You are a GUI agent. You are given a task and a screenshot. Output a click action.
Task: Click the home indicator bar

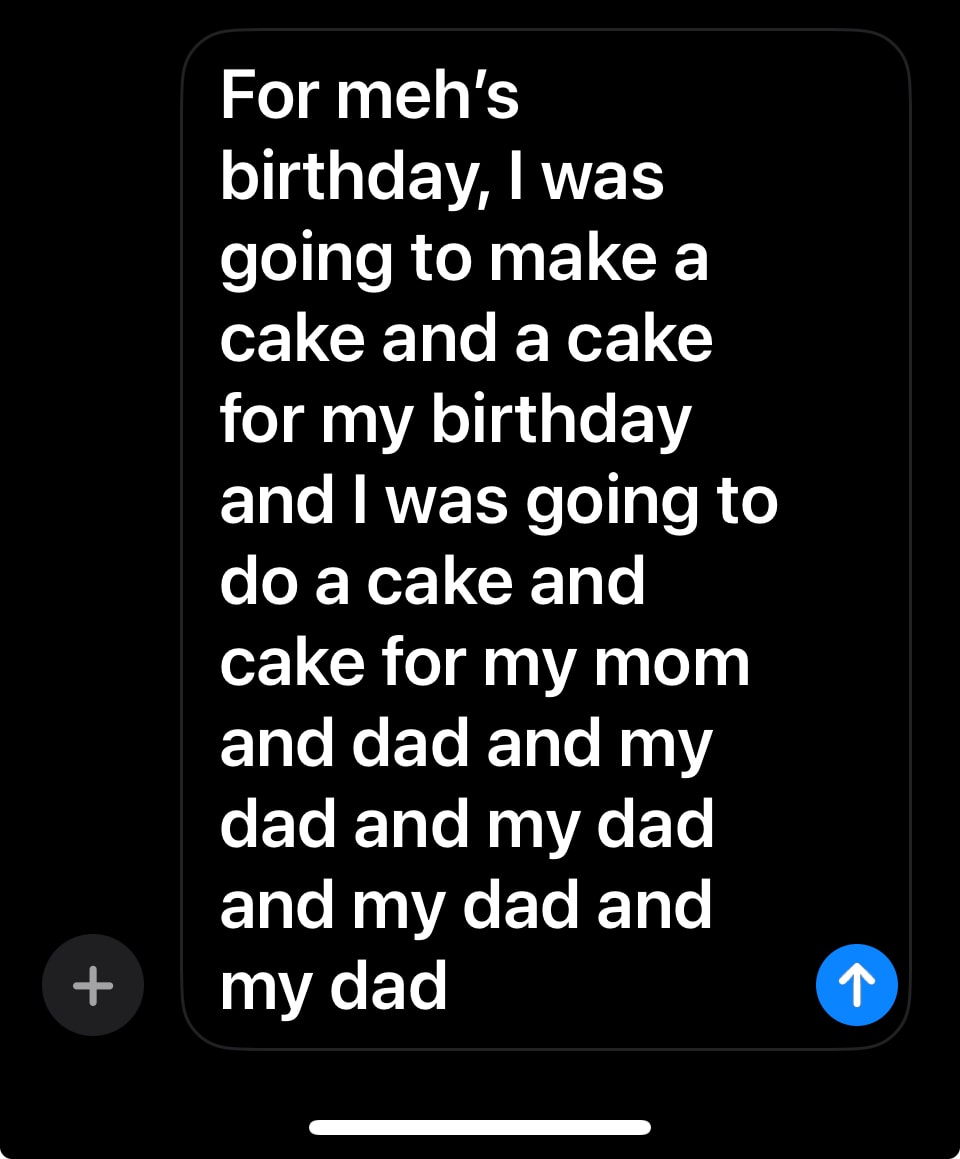[480, 1127]
